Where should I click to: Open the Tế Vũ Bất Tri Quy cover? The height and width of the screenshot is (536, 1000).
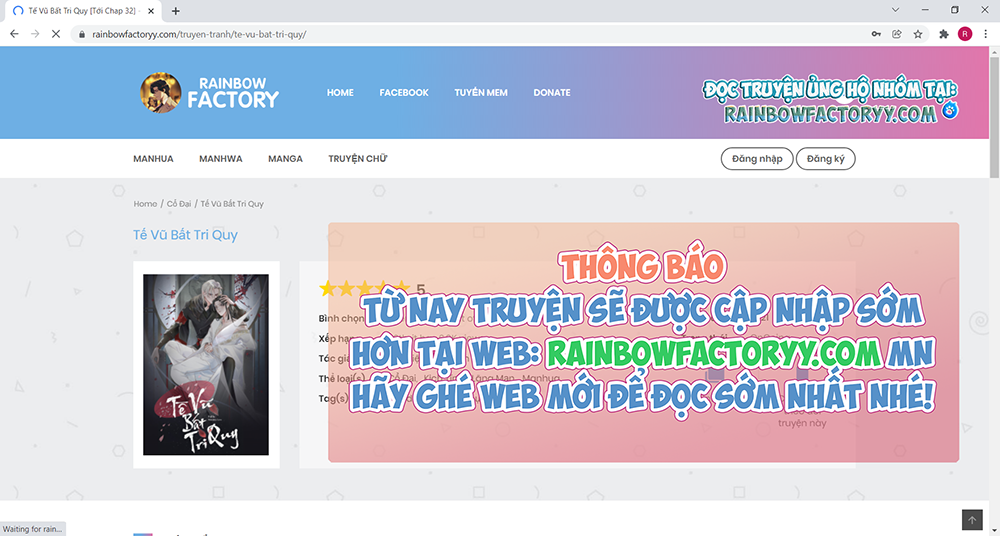coord(206,365)
